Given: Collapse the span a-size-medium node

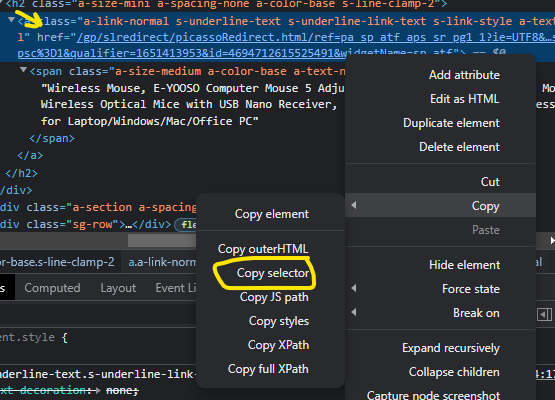Looking at the screenshot, I should click(x=23, y=70).
